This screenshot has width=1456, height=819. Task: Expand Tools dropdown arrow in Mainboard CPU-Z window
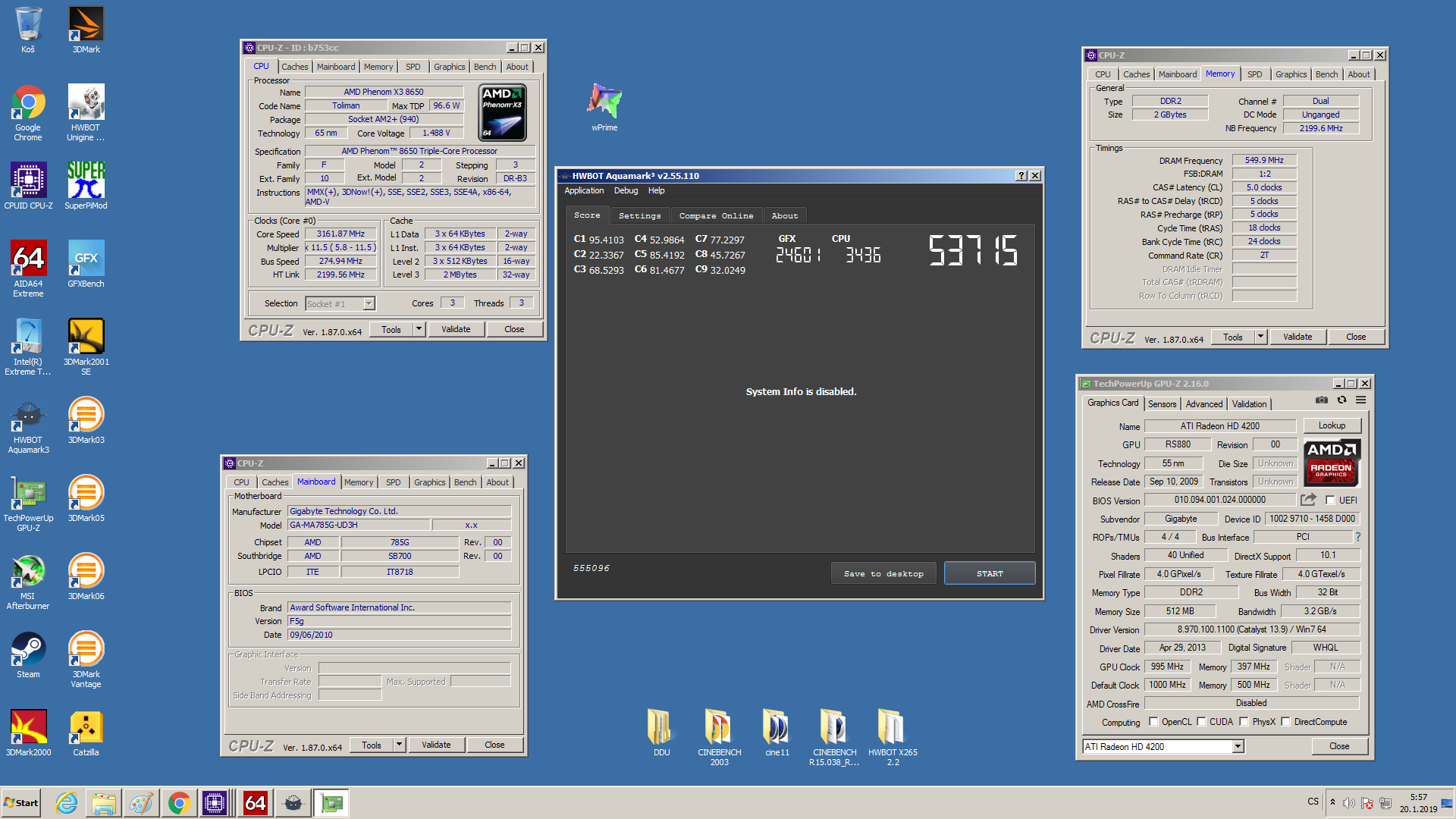coord(399,745)
